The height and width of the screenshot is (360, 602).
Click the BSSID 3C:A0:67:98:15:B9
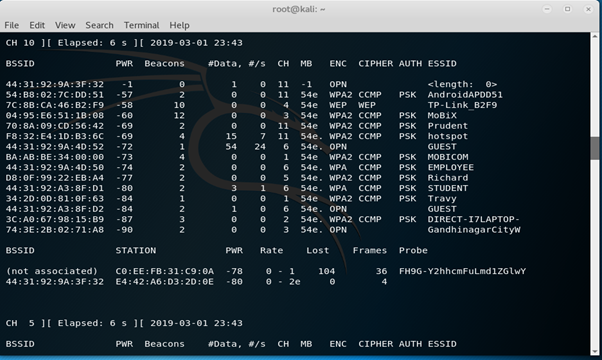point(55,219)
